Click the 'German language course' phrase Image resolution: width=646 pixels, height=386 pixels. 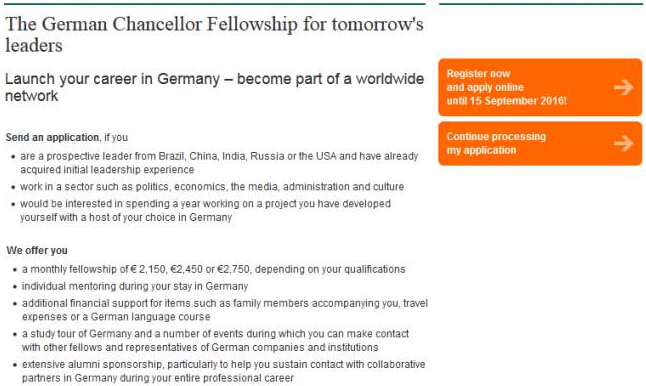tap(151, 317)
